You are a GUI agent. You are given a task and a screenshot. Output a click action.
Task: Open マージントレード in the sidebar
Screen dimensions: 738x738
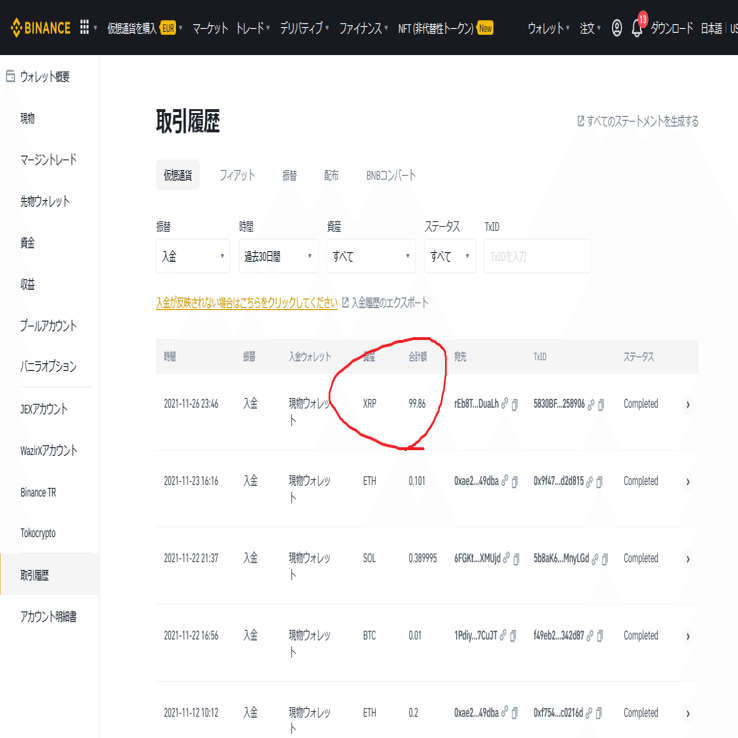[48, 160]
